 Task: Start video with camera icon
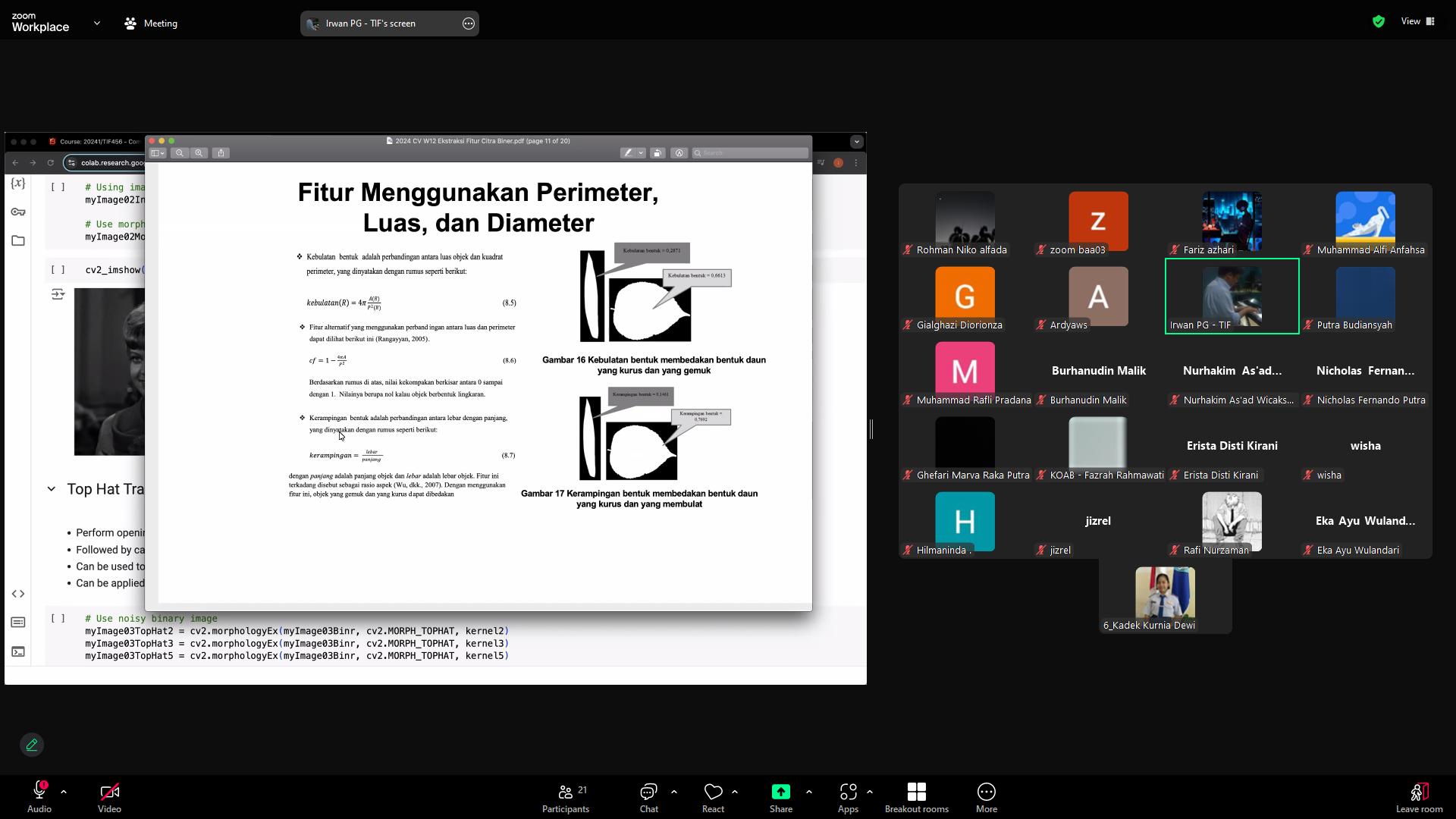pyautogui.click(x=109, y=797)
